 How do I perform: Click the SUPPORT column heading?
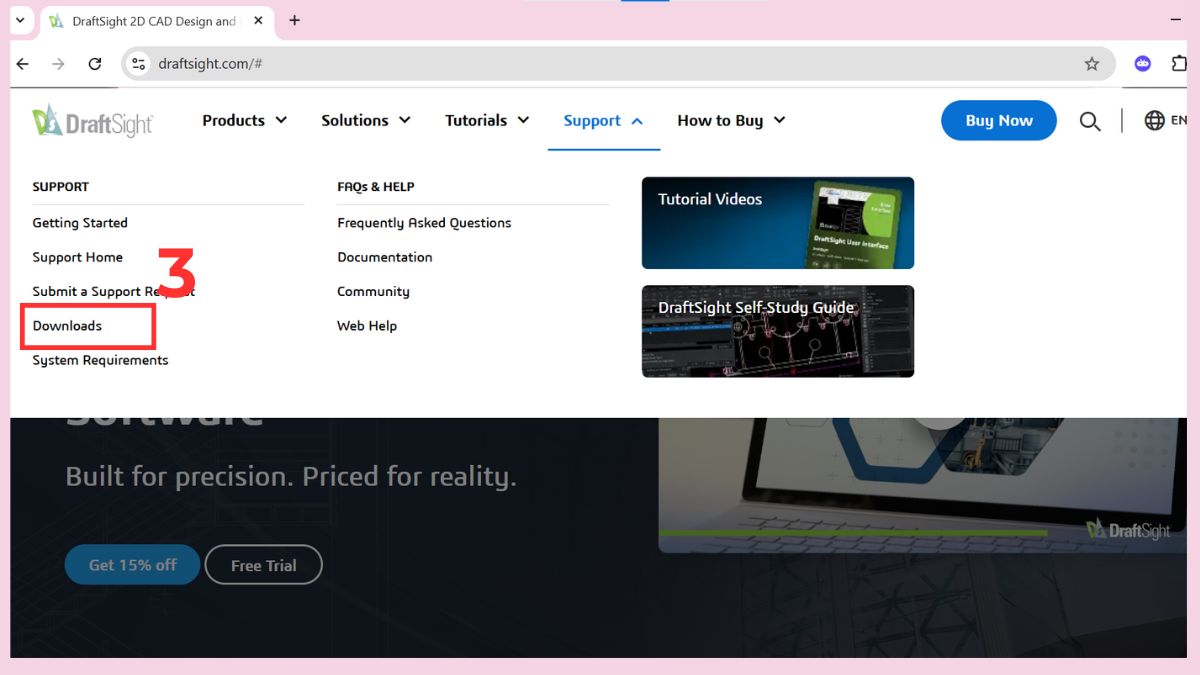[60, 187]
